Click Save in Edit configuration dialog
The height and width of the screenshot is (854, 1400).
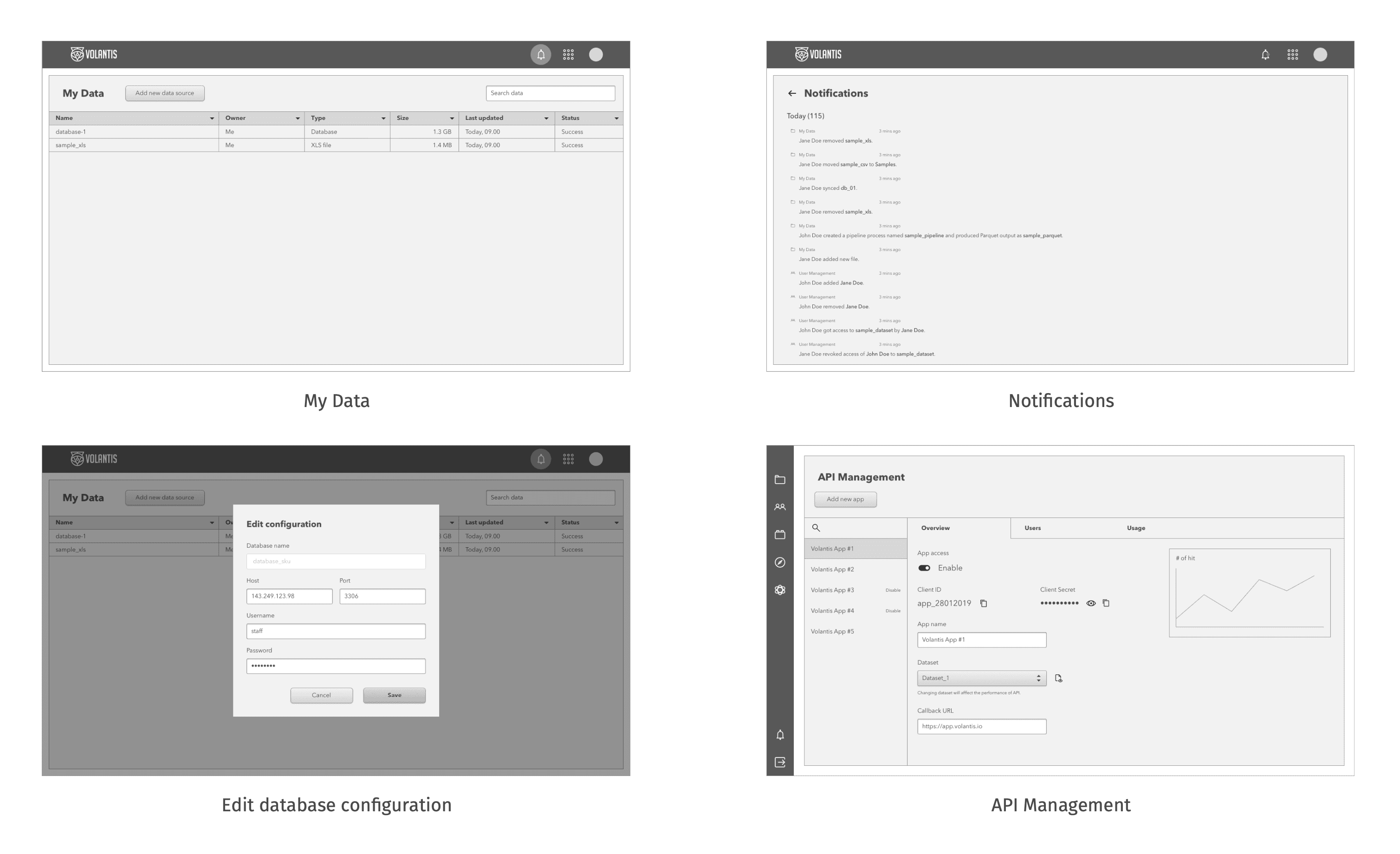394,695
